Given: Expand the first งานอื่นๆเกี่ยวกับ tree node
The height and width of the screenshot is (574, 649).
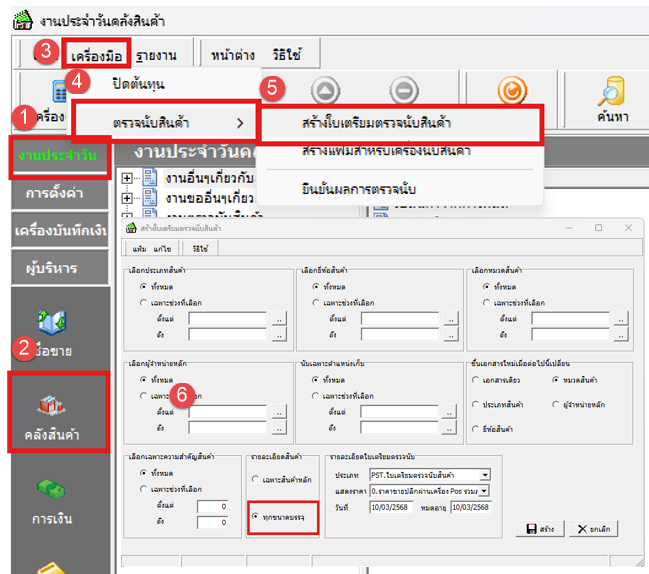Looking at the screenshot, I should pyautogui.click(x=126, y=178).
